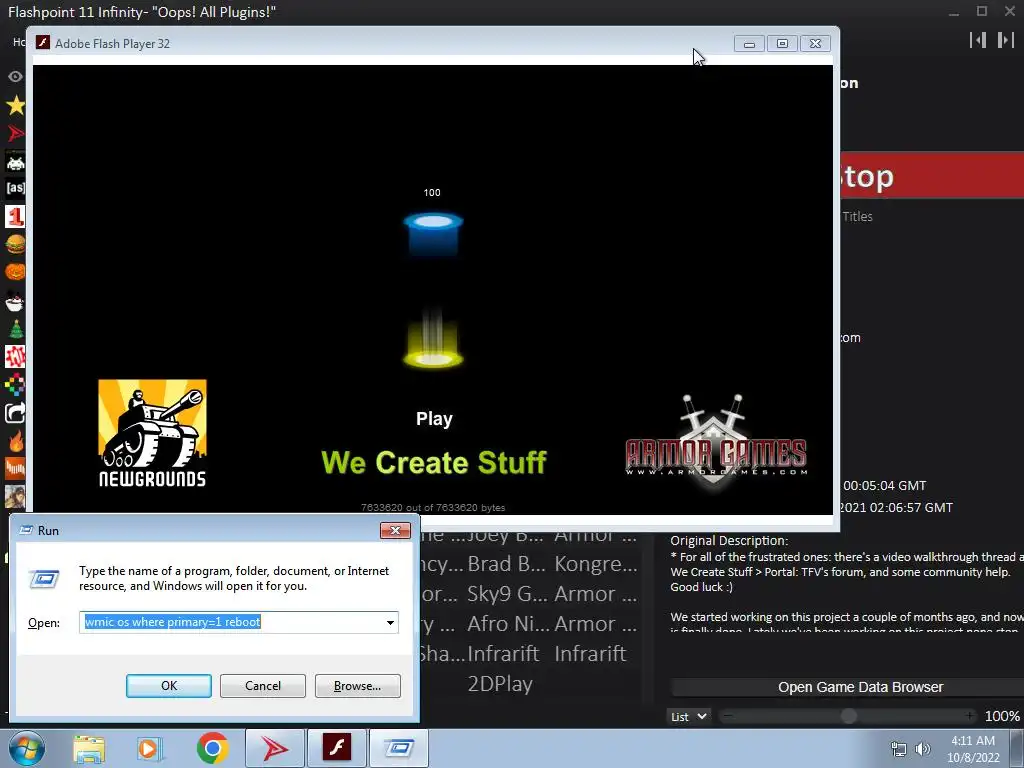The width and height of the screenshot is (1024, 768).
Task: Confirm the Run dialog with OK
Action: pyautogui.click(x=168, y=686)
